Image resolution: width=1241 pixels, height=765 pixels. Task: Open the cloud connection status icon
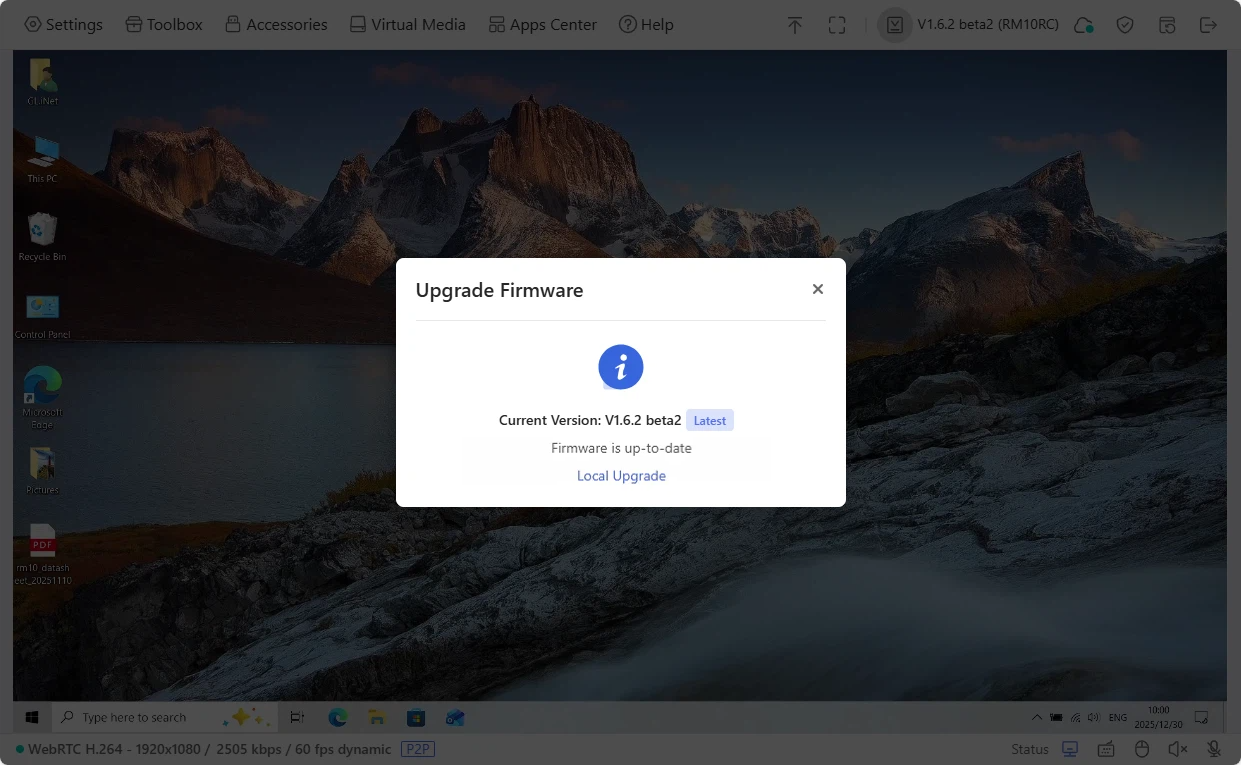coord(1083,25)
